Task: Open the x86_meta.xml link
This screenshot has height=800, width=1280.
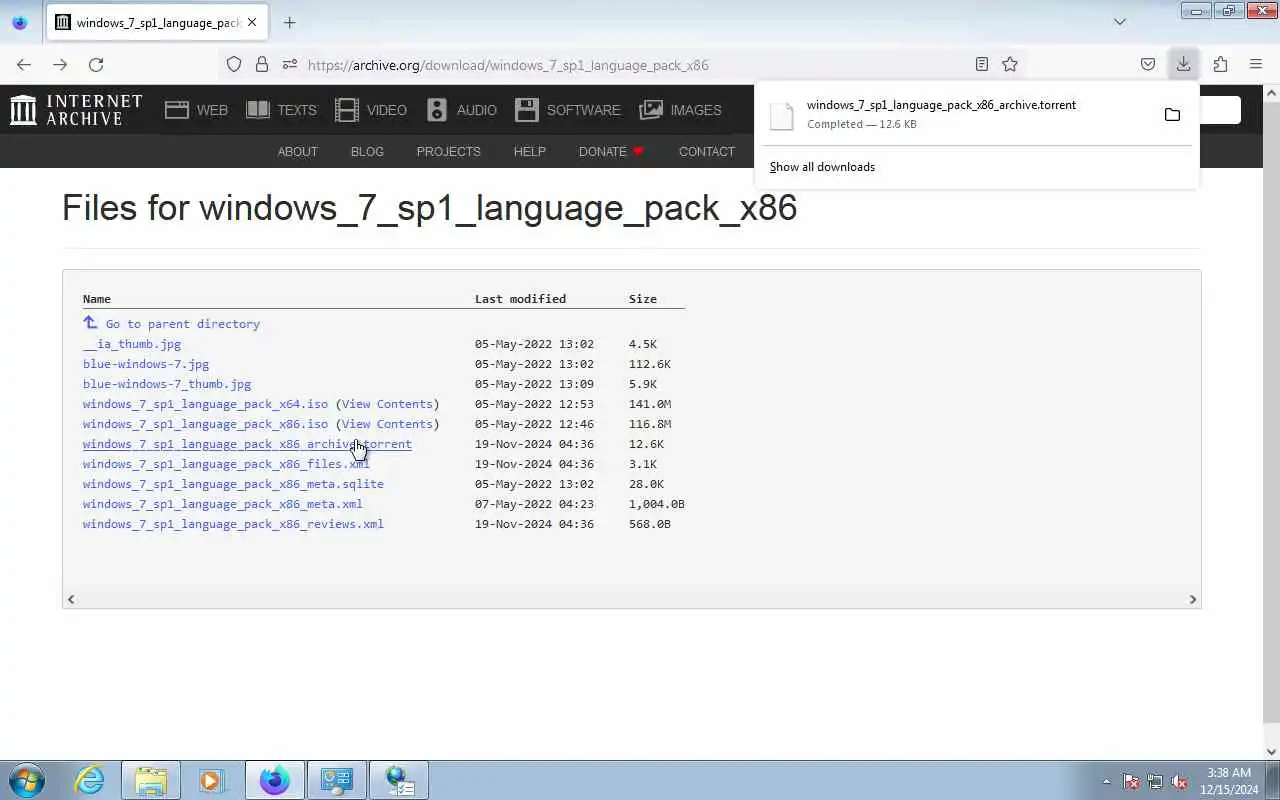Action: [222, 504]
